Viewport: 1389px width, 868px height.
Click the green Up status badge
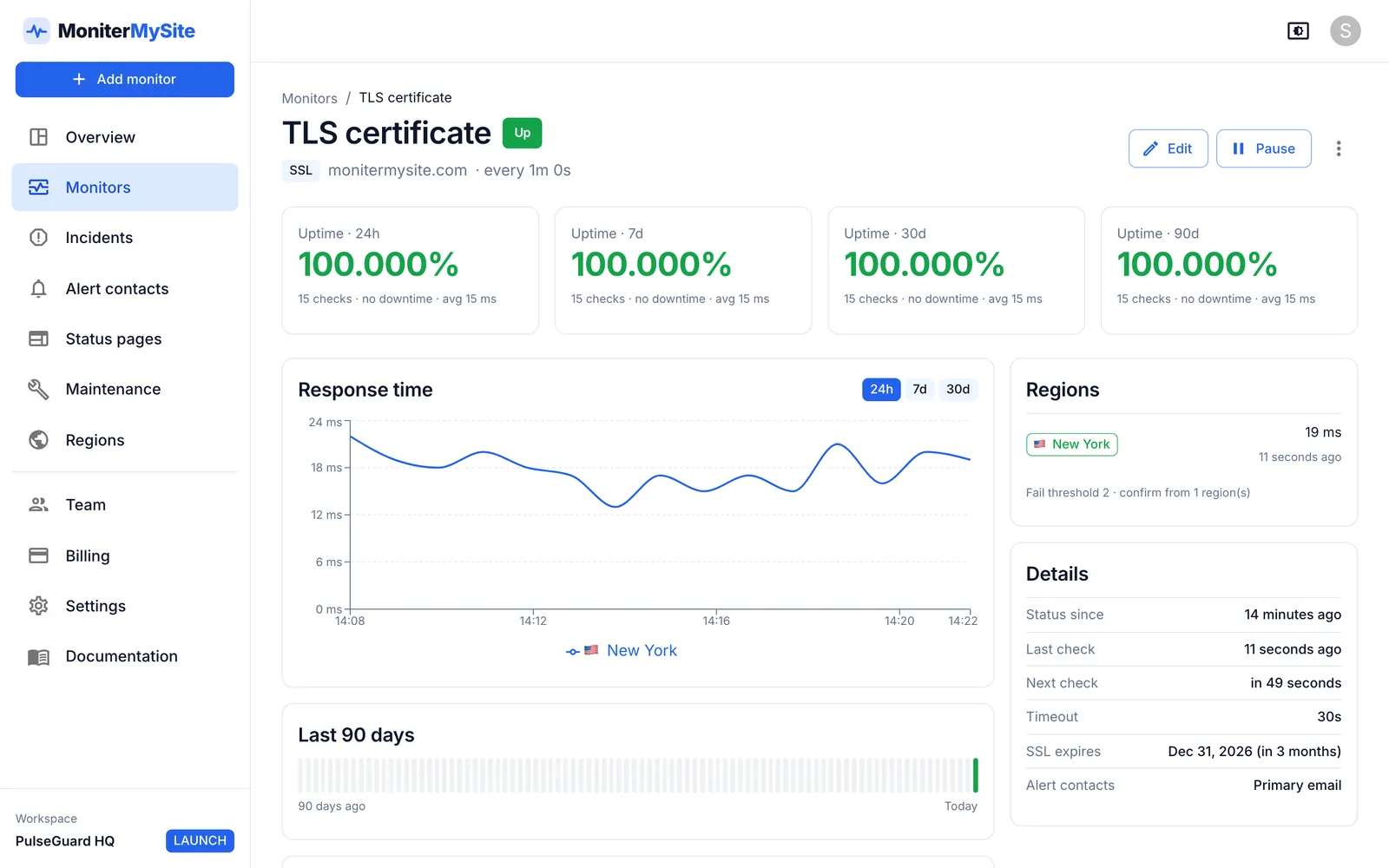pos(522,133)
